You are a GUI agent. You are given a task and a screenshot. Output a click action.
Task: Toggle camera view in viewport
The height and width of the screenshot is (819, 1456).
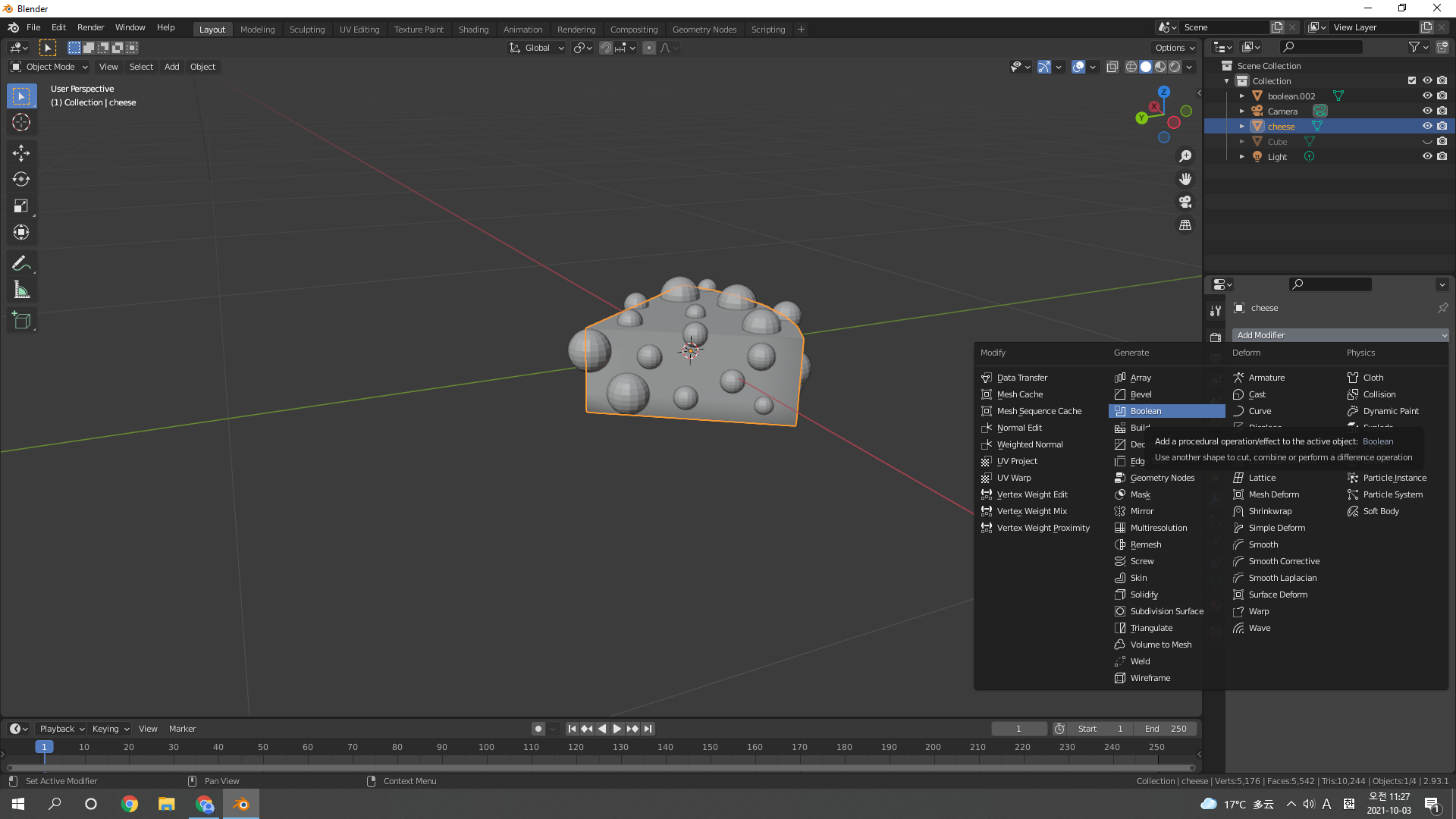1185,202
